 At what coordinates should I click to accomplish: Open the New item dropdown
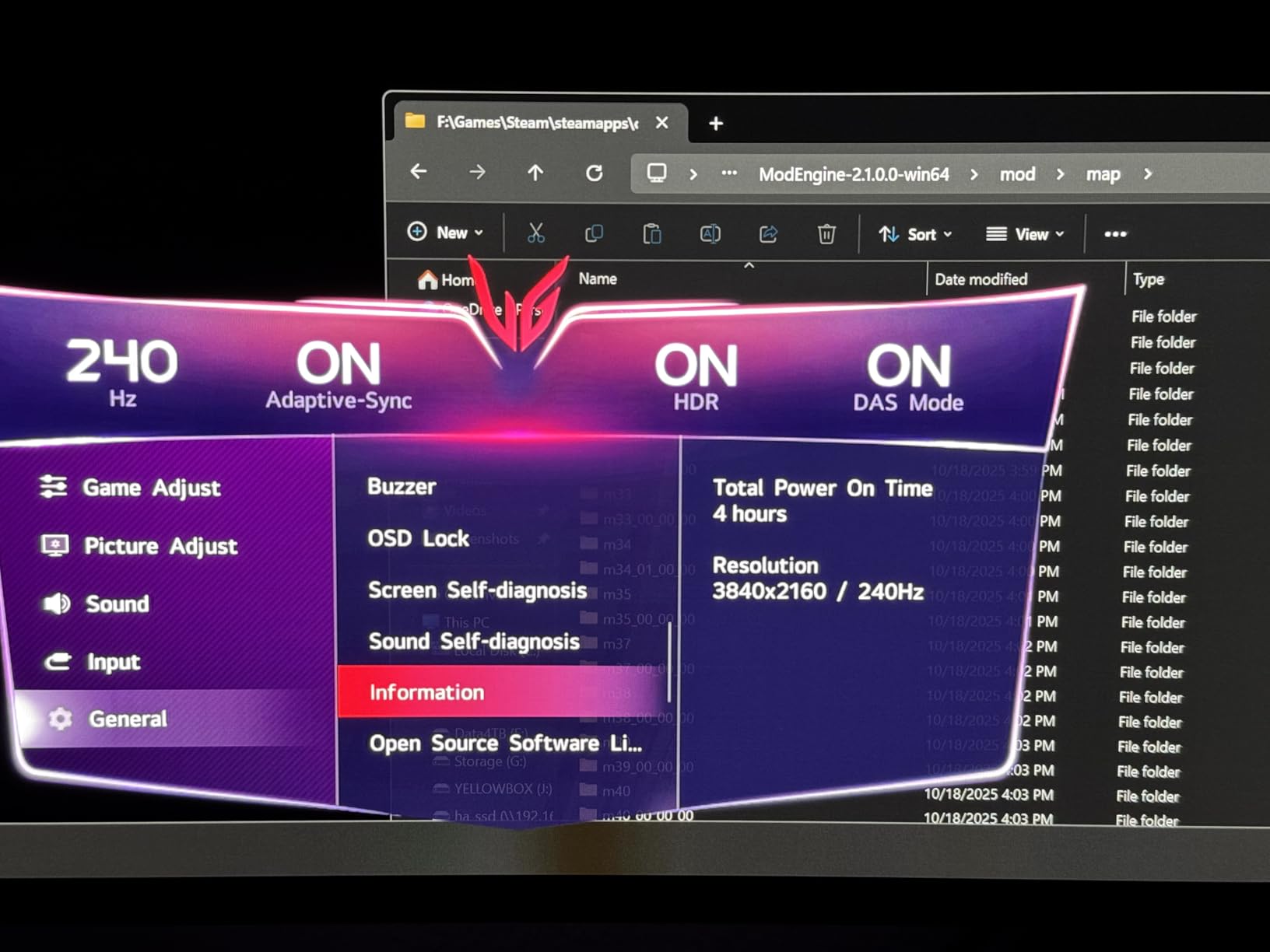pos(445,233)
